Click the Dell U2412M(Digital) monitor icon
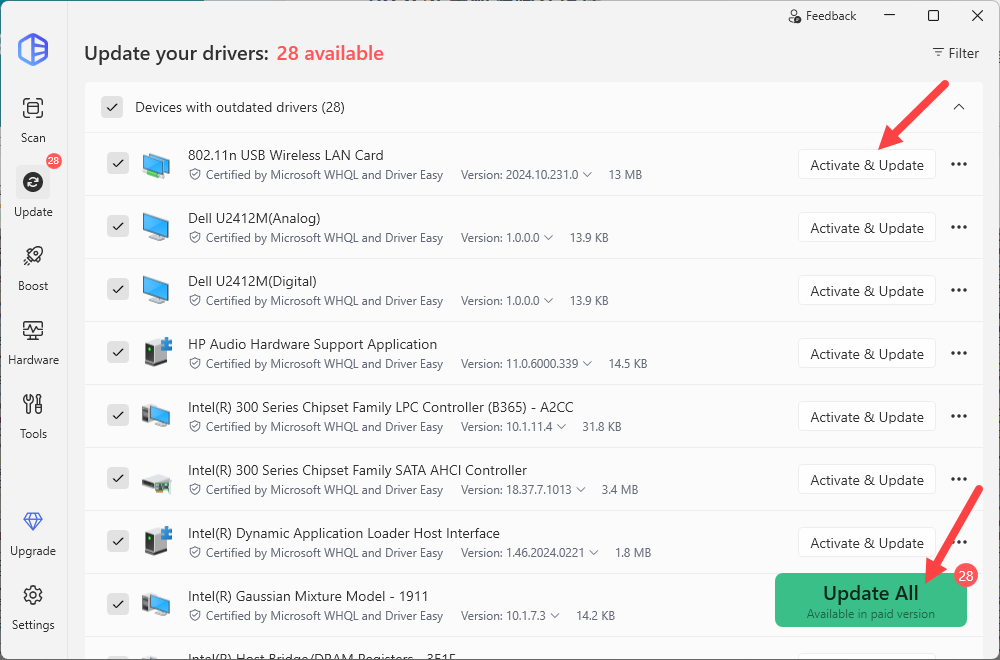 pos(156,290)
